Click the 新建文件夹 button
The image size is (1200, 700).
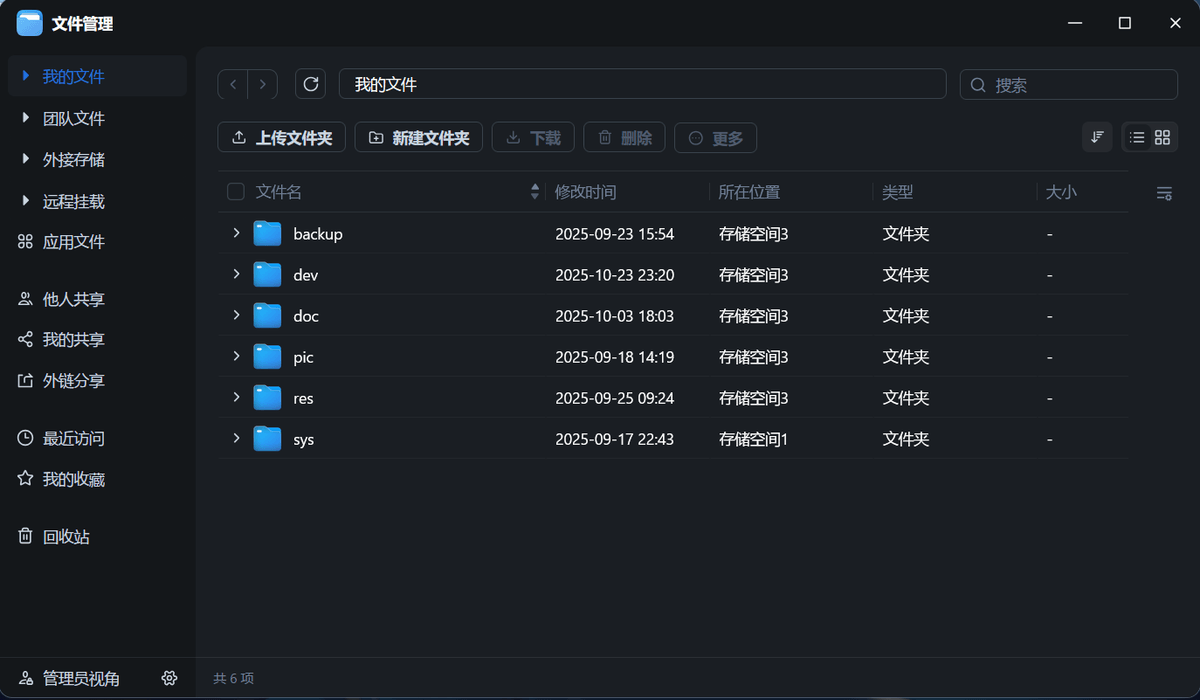click(418, 138)
